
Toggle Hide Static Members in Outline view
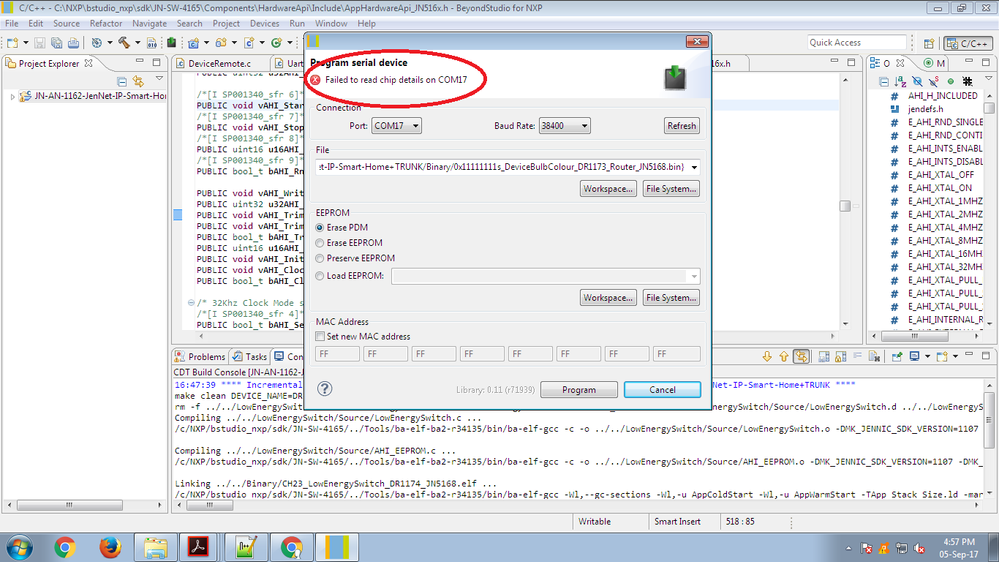coord(933,82)
